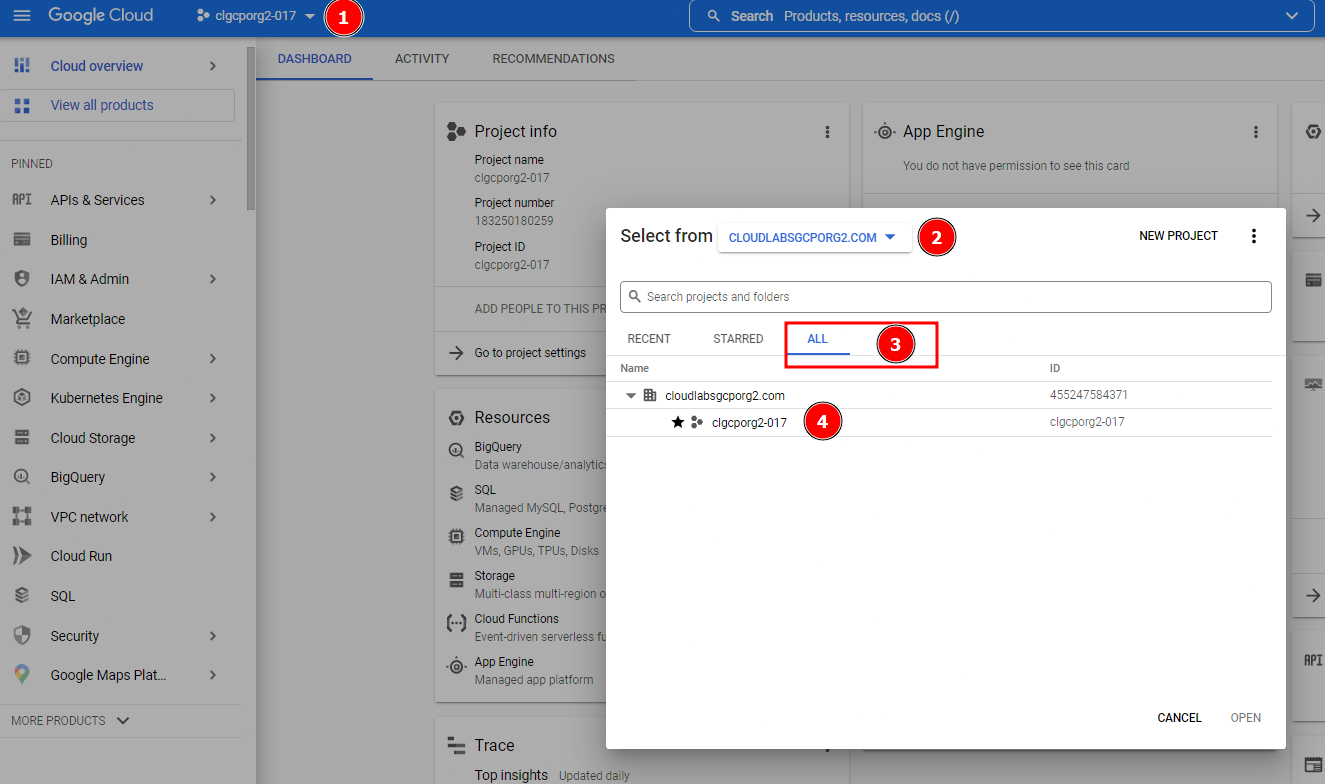Viewport: 1325px width, 784px height.
Task: Click the Google Maps Platform pin icon
Action: point(22,675)
